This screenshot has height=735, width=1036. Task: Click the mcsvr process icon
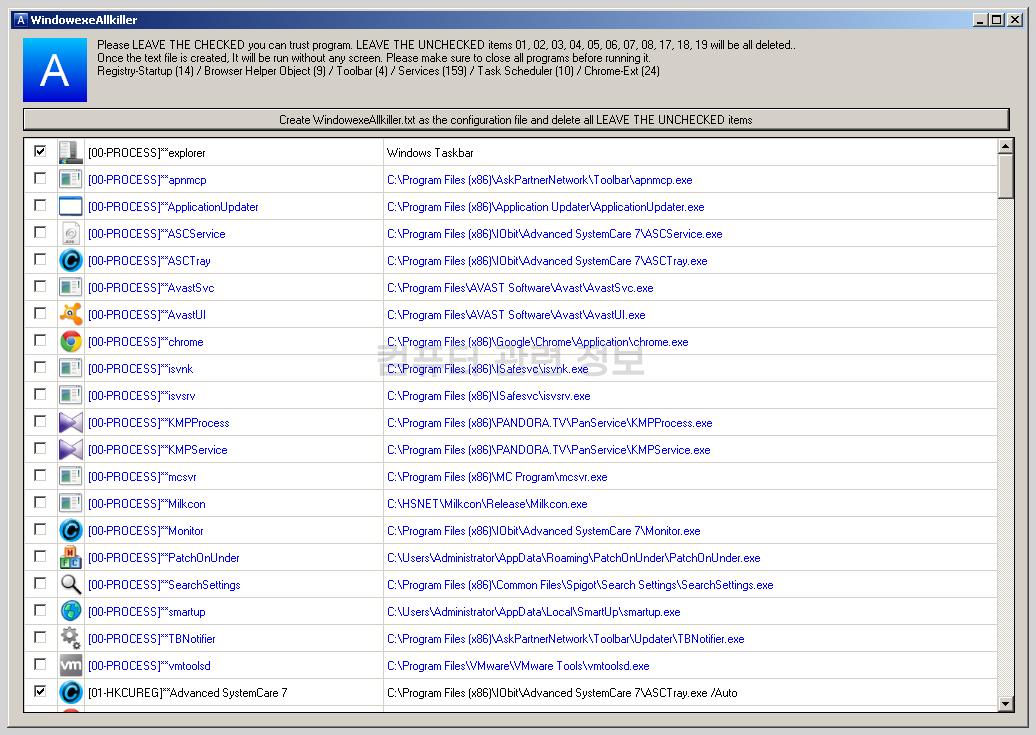(71, 477)
